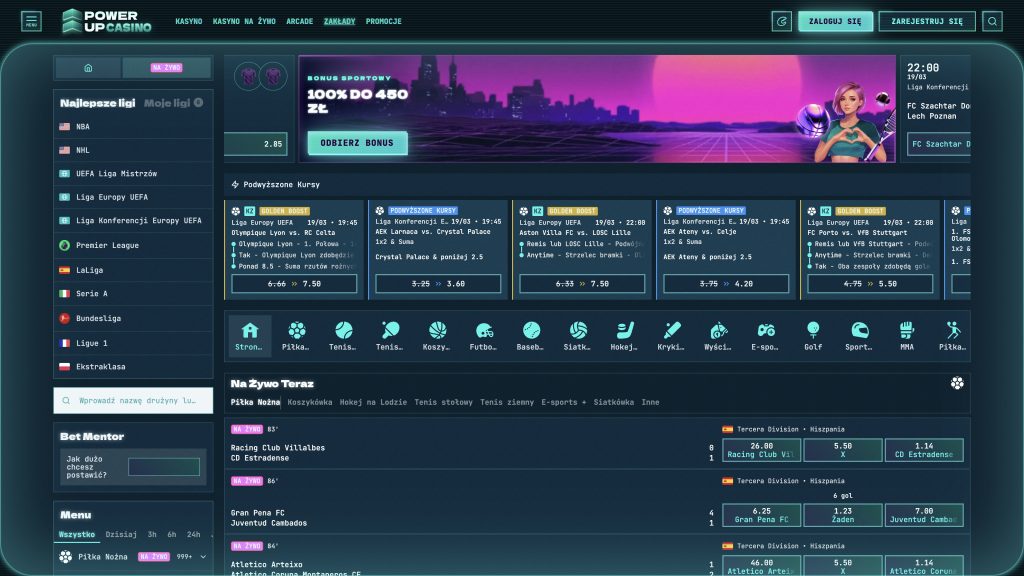The height and width of the screenshot is (576, 1024).
Task: Select E-sports + live tab
Action: (564, 402)
